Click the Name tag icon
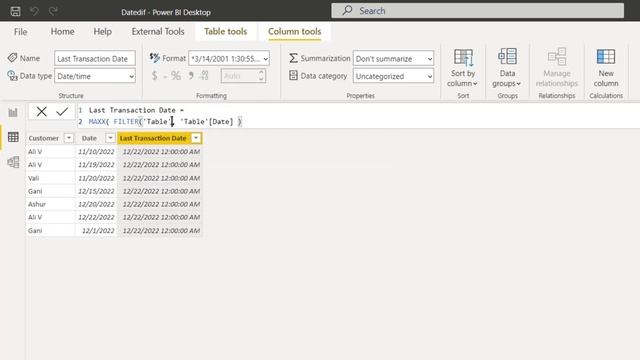Screen dimensions: 640x360 point(12,58)
